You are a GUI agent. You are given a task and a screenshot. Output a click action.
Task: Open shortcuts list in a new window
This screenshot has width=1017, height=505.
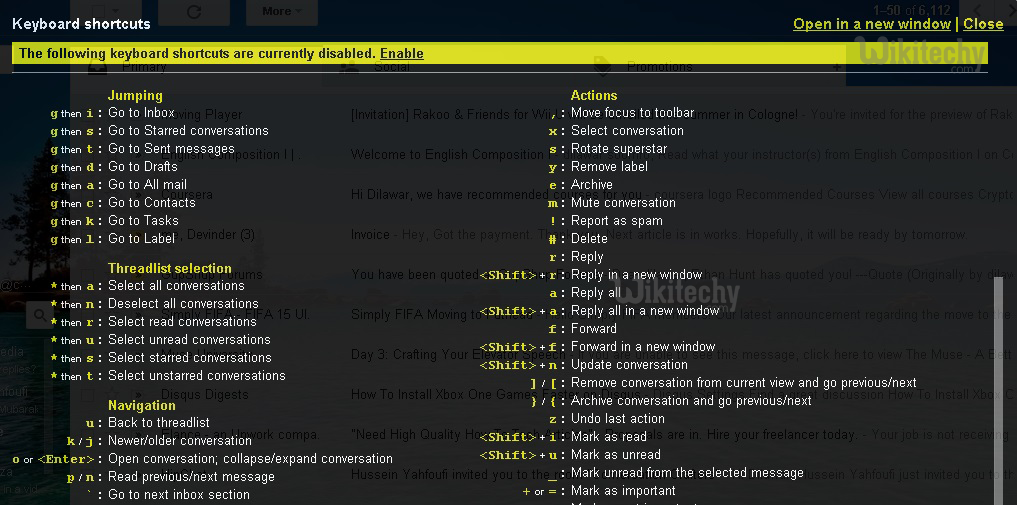[871, 24]
